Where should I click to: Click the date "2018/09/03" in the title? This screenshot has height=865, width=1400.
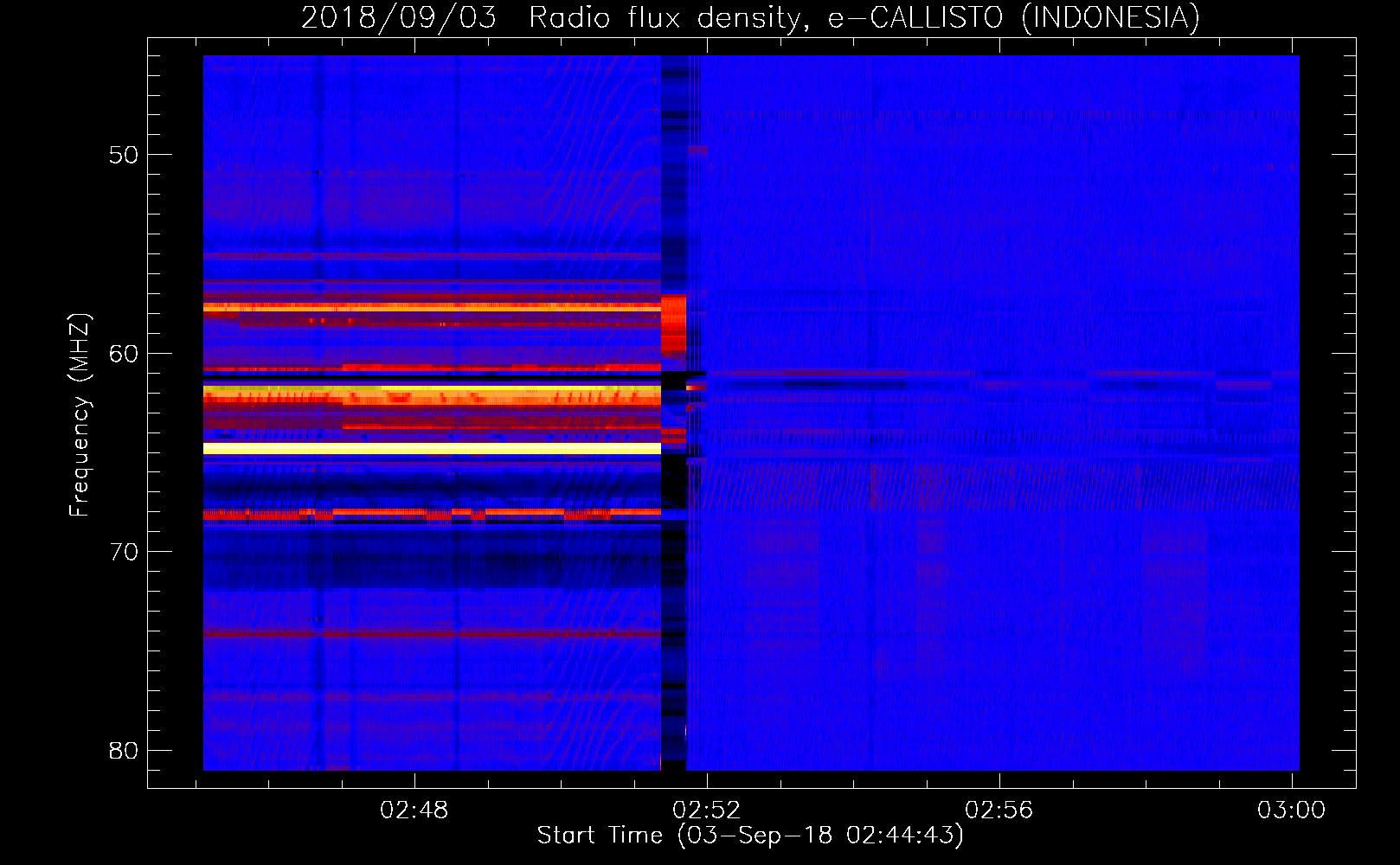[x=398, y=17]
